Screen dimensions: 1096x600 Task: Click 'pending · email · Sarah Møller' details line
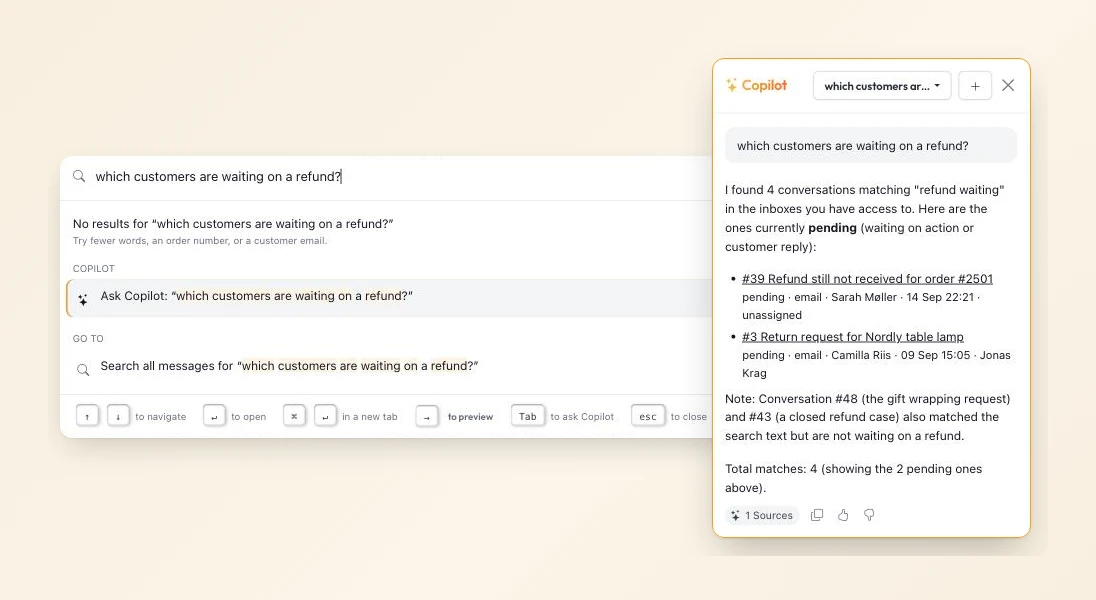tap(861, 306)
